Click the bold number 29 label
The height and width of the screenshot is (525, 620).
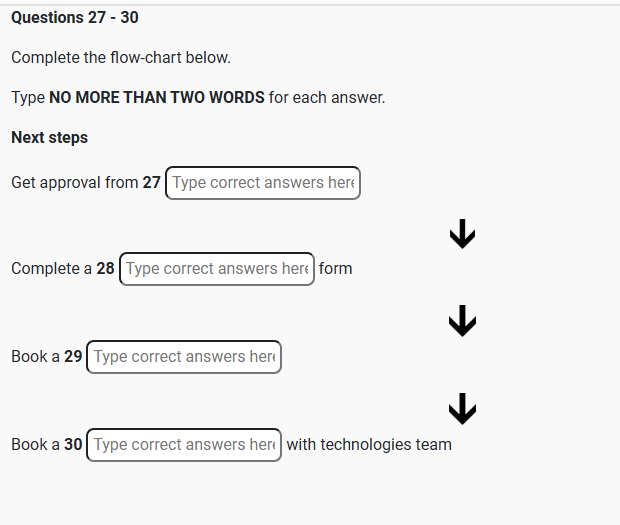[x=73, y=357]
